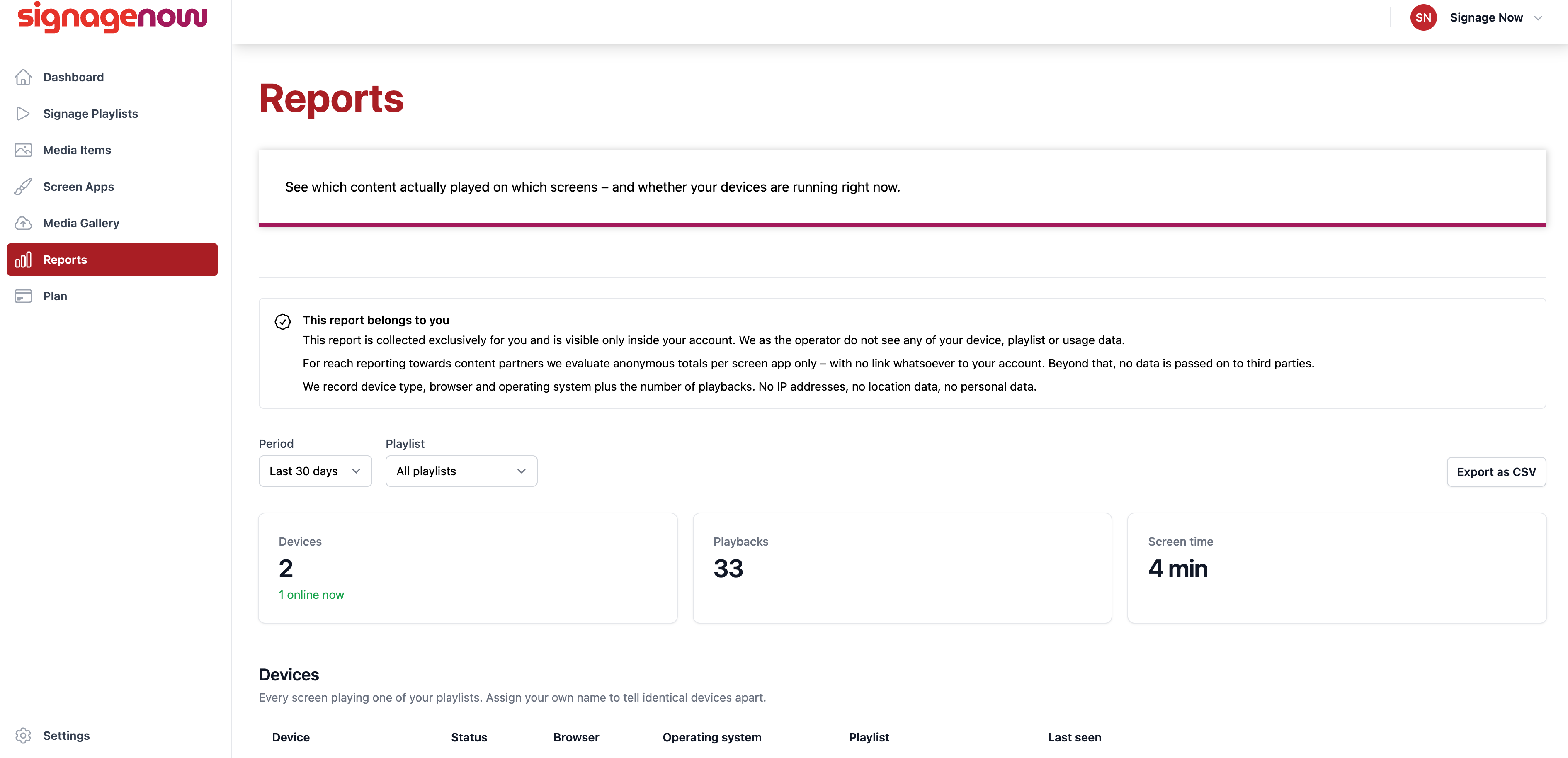
Task: Click the Screen Apps brush icon
Action: [23, 187]
